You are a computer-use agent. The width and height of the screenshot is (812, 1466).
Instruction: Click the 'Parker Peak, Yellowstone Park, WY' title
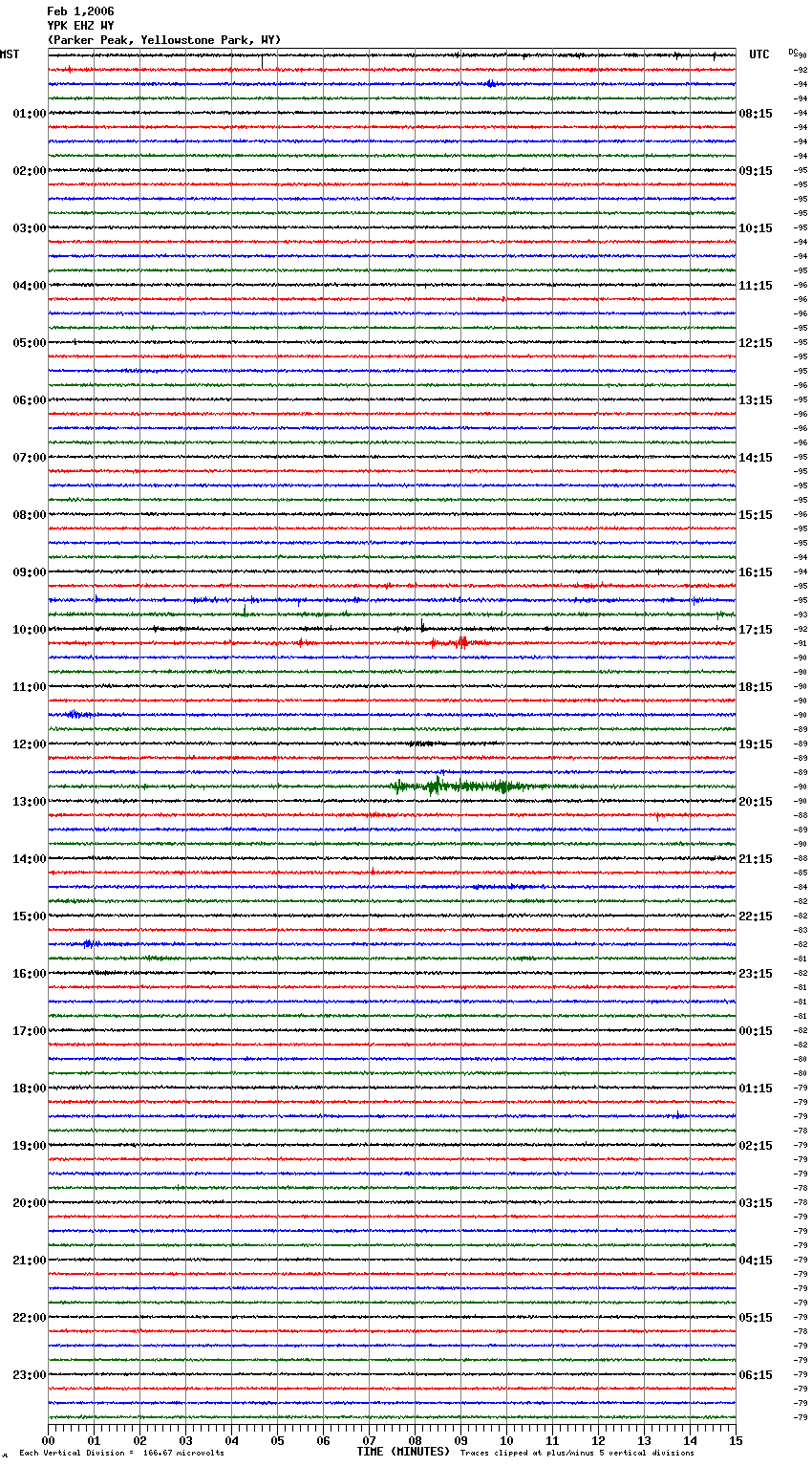[164, 40]
